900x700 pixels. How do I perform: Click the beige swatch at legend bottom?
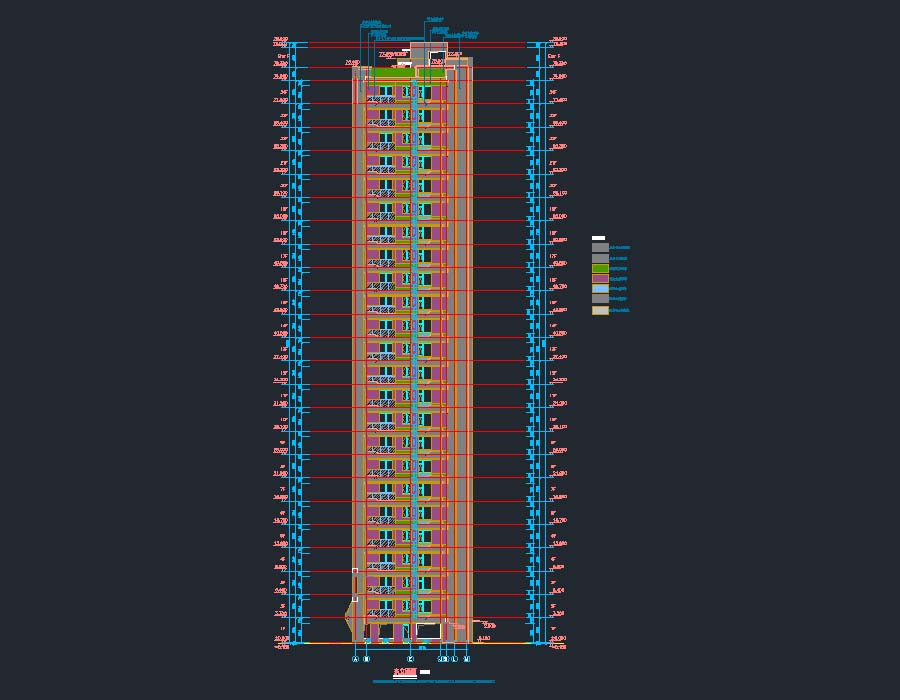600,310
